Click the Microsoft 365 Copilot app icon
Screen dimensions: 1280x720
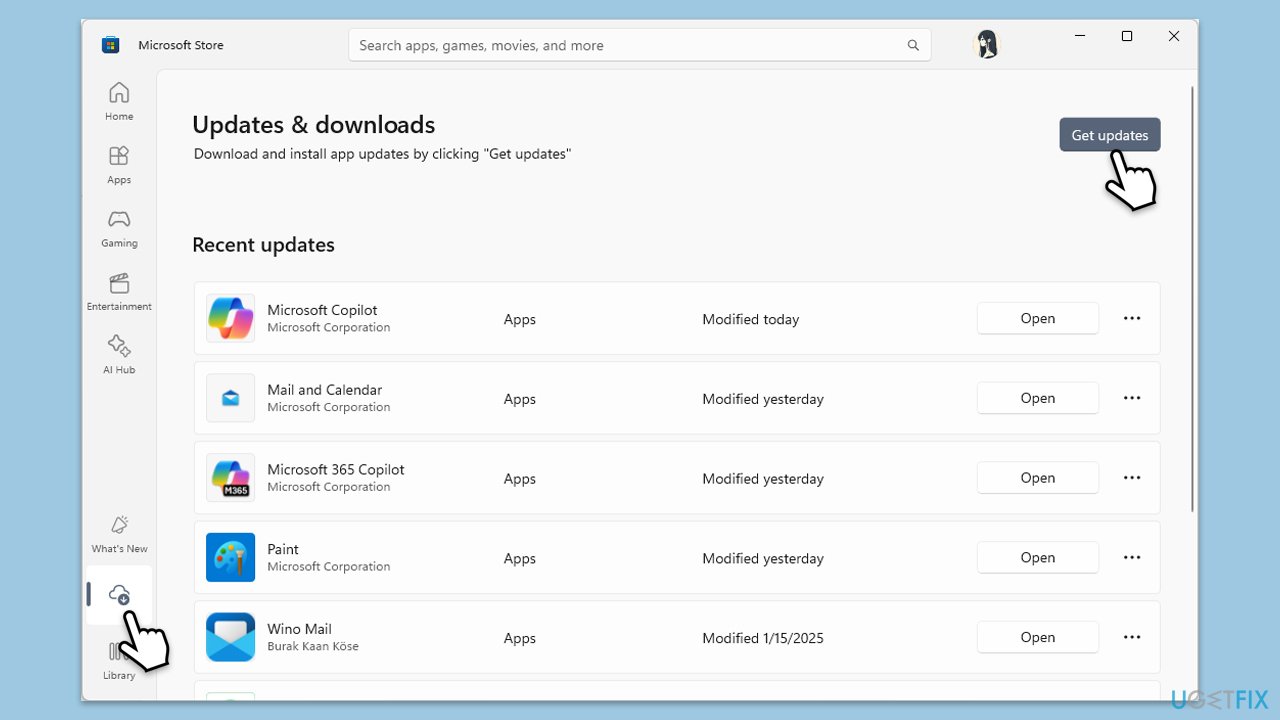[230, 478]
